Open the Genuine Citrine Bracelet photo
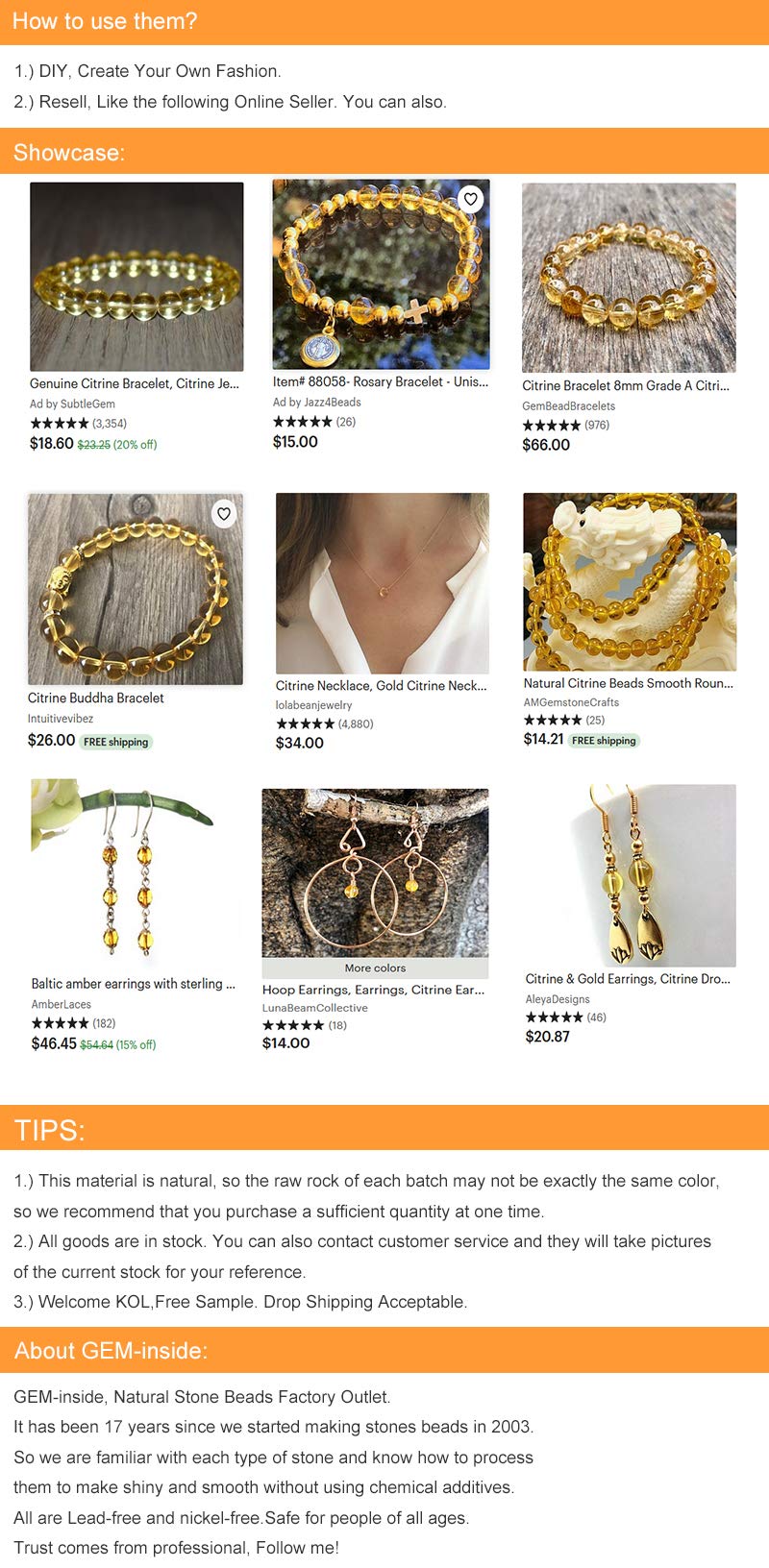The height and width of the screenshot is (1568, 769). pos(136,277)
